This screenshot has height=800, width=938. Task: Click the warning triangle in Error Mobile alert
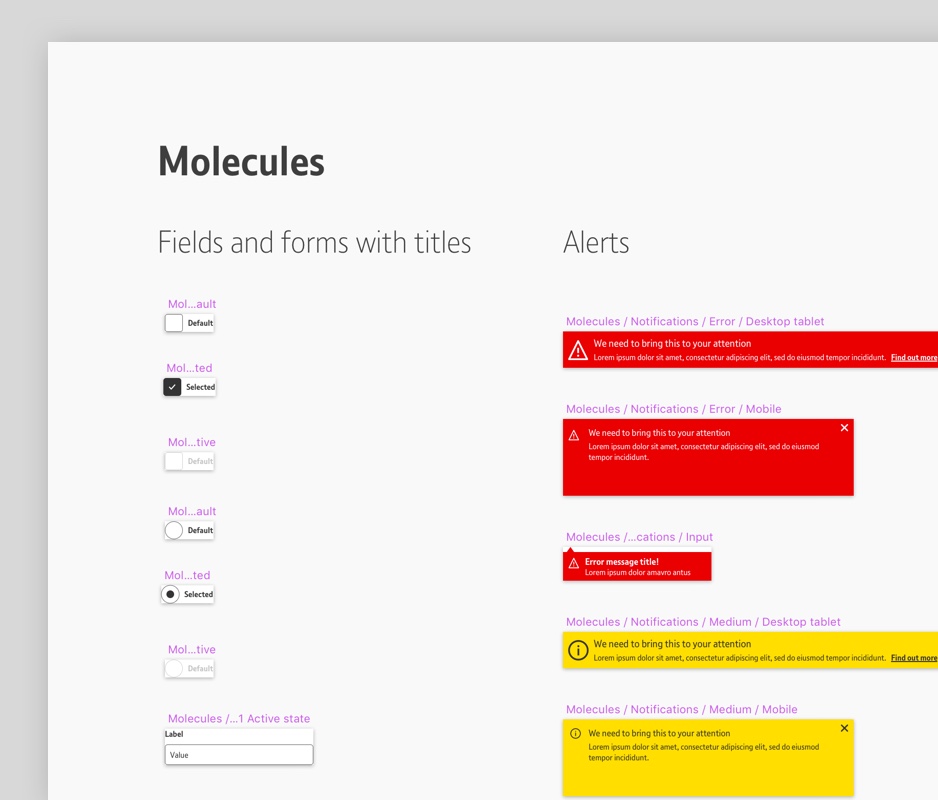[574, 434]
